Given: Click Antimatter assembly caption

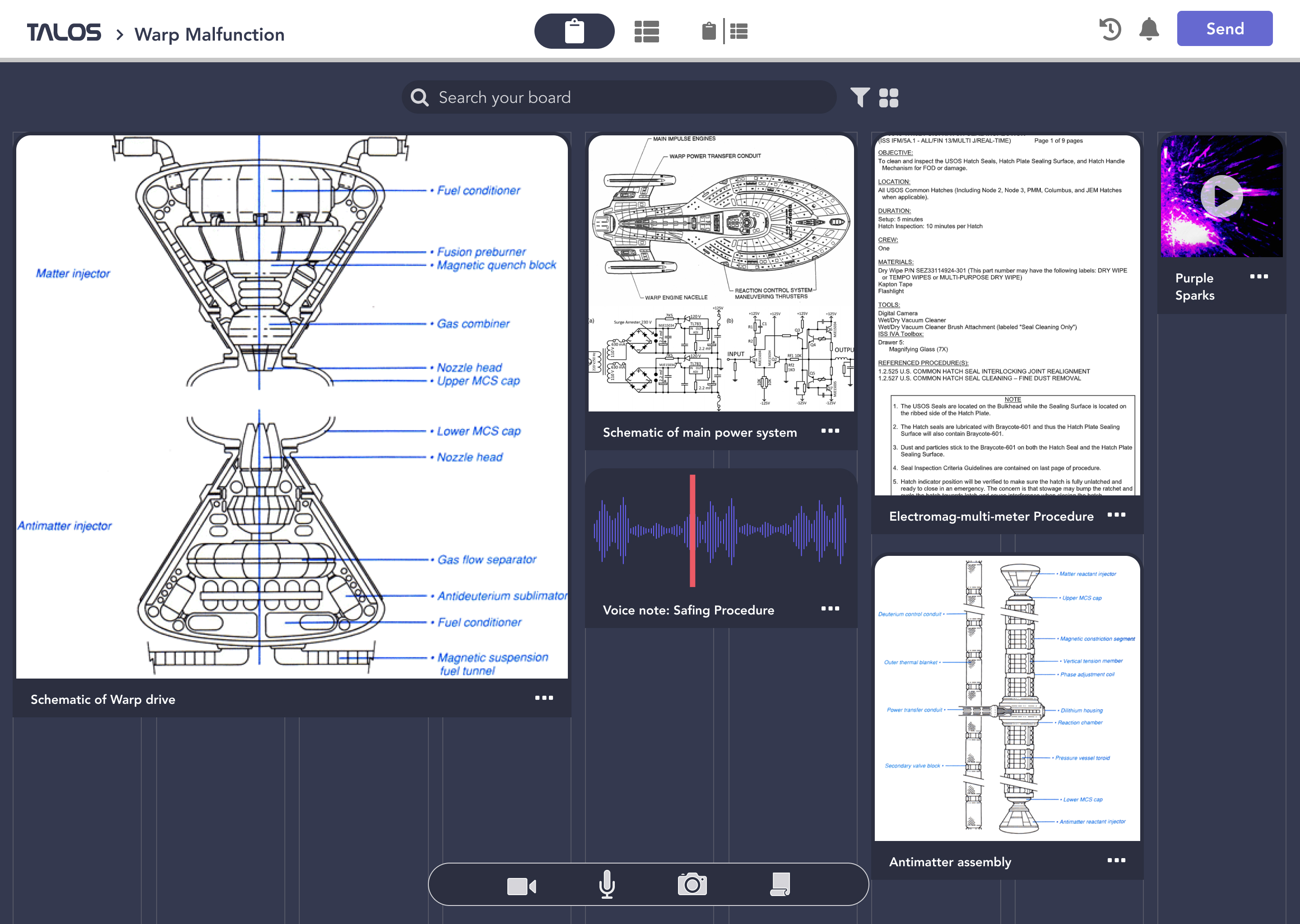Looking at the screenshot, I should pos(950,862).
